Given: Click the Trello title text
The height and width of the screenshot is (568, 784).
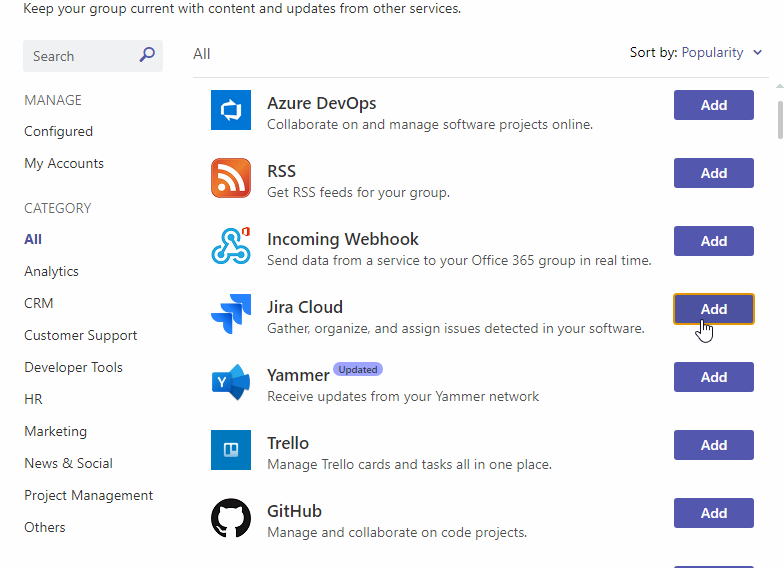Looking at the screenshot, I should [288, 443].
